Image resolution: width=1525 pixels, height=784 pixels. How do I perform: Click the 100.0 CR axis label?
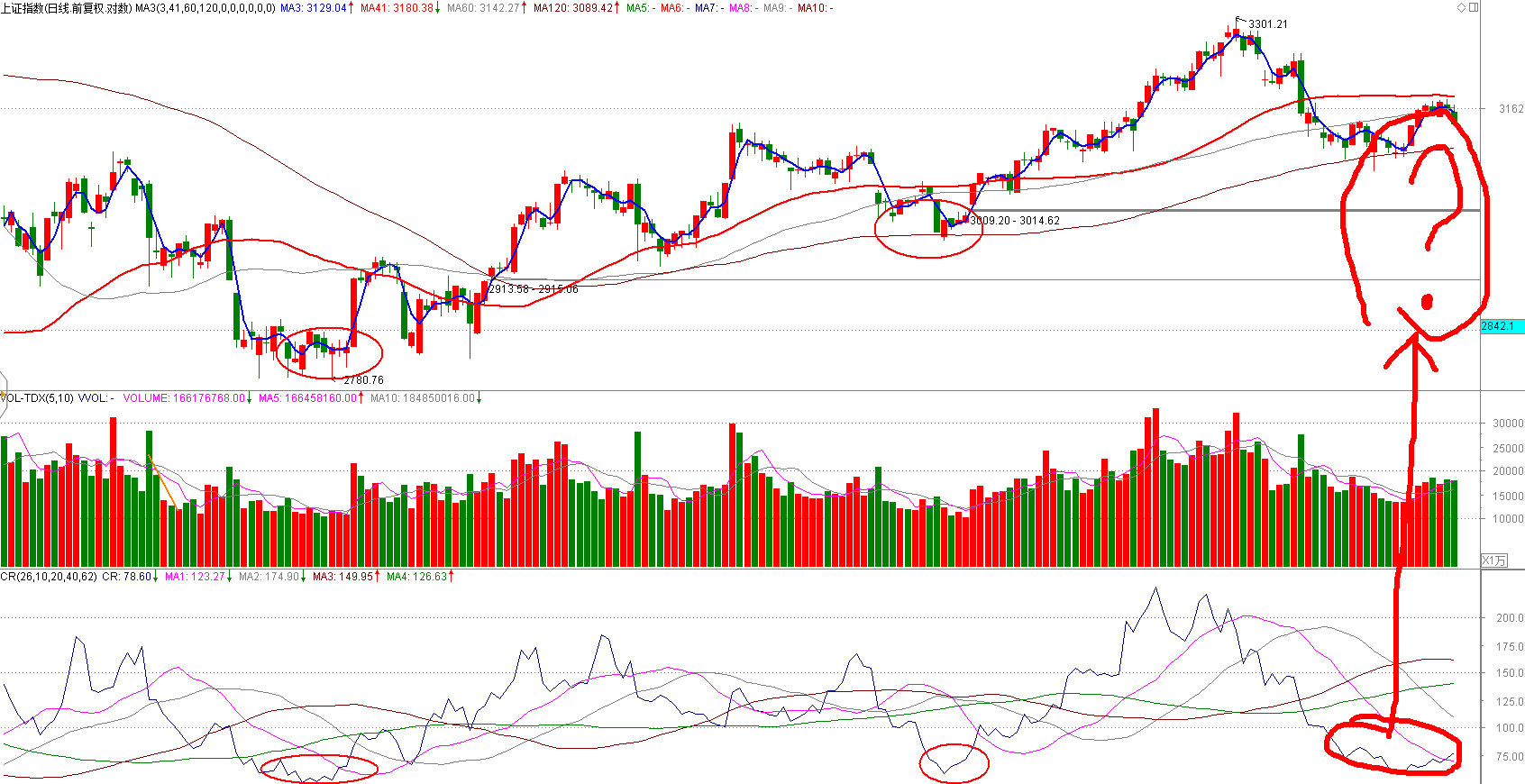coord(1510,728)
